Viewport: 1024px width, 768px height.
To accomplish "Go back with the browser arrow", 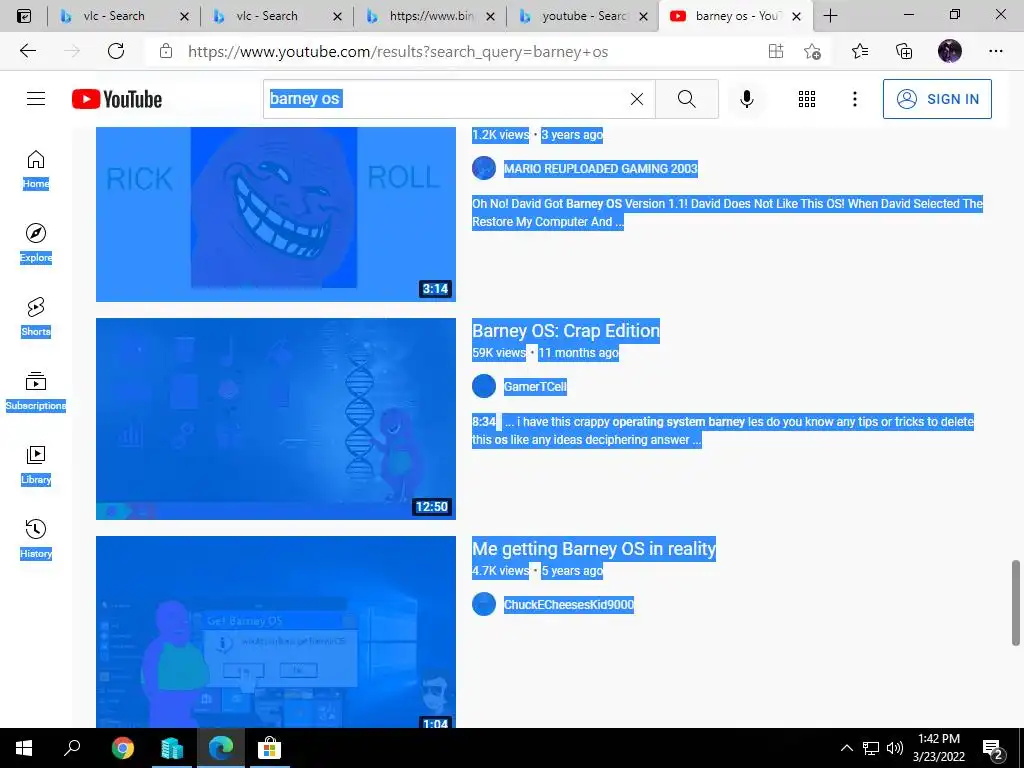I will pyautogui.click(x=27, y=51).
